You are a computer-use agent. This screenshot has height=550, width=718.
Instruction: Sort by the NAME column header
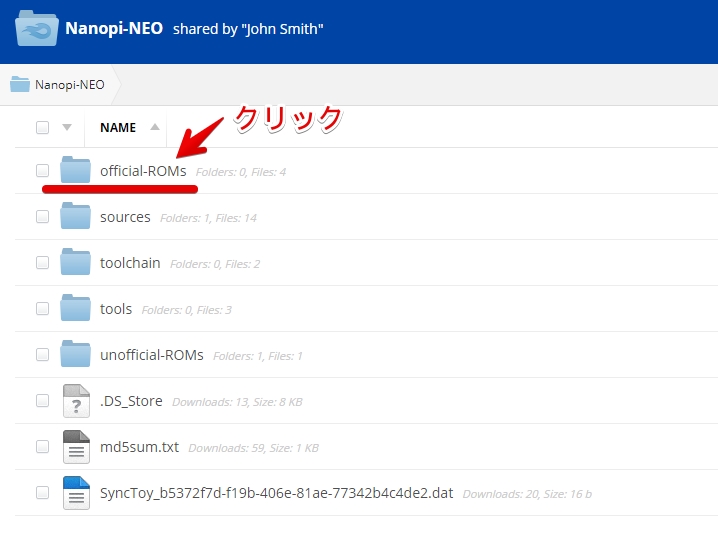[118, 127]
